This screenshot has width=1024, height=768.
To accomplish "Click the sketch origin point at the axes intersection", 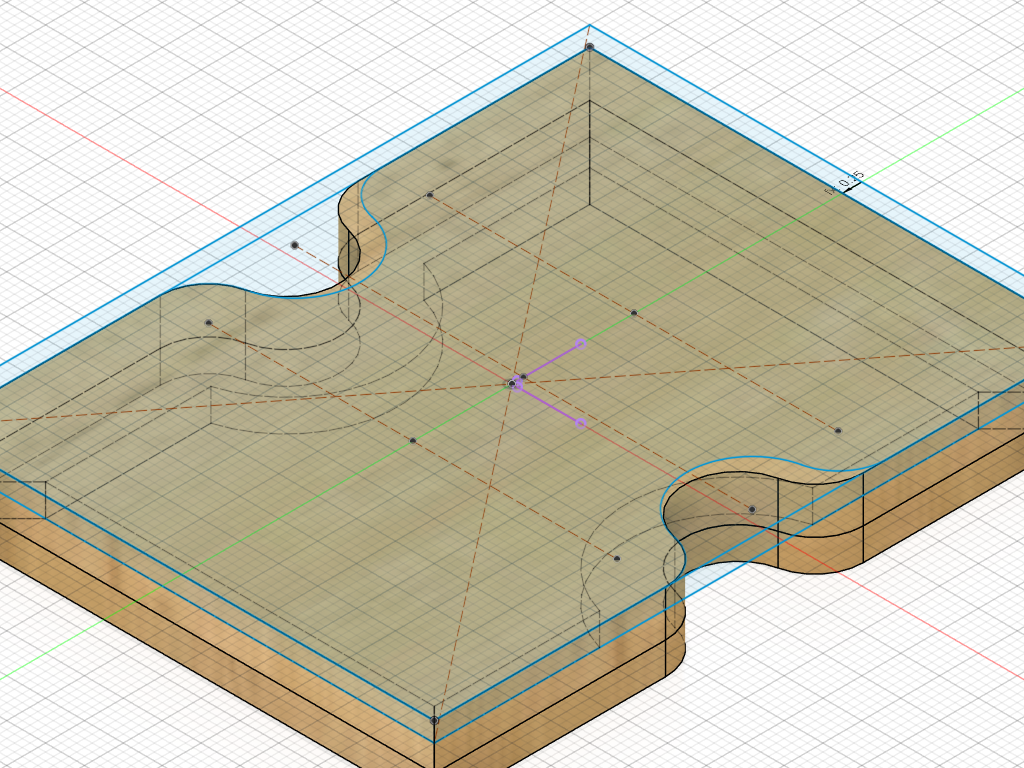I will click(x=512, y=384).
